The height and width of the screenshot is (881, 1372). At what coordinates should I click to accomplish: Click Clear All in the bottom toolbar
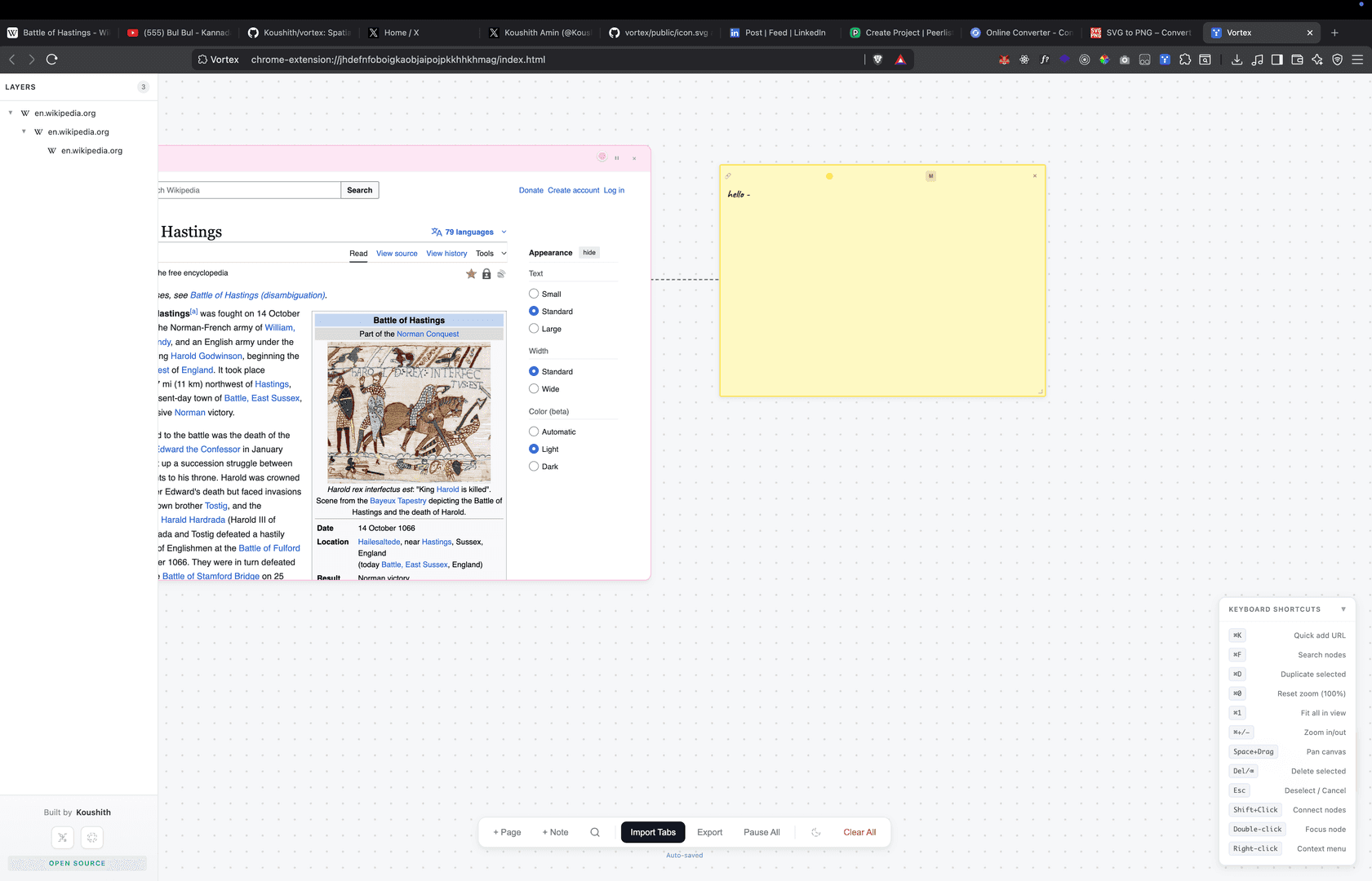point(859,832)
